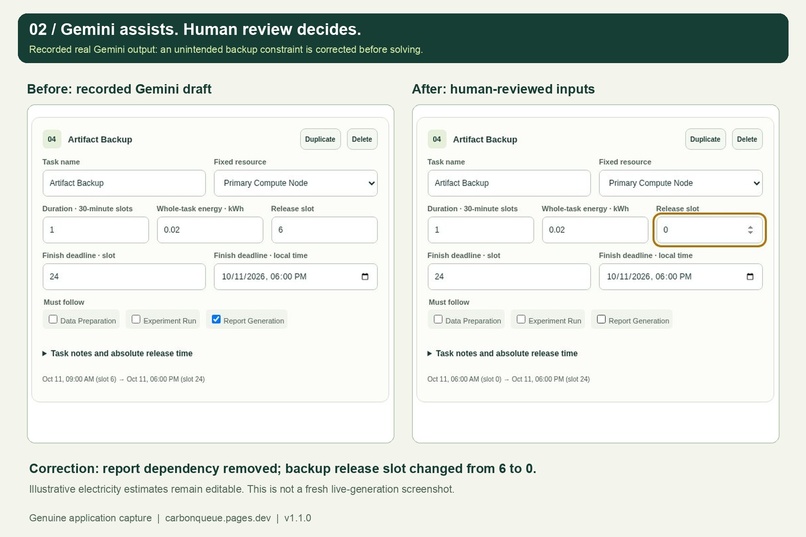806x537 pixels.
Task: Click Finish deadline local time field in After panel
Action: click(x=681, y=276)
